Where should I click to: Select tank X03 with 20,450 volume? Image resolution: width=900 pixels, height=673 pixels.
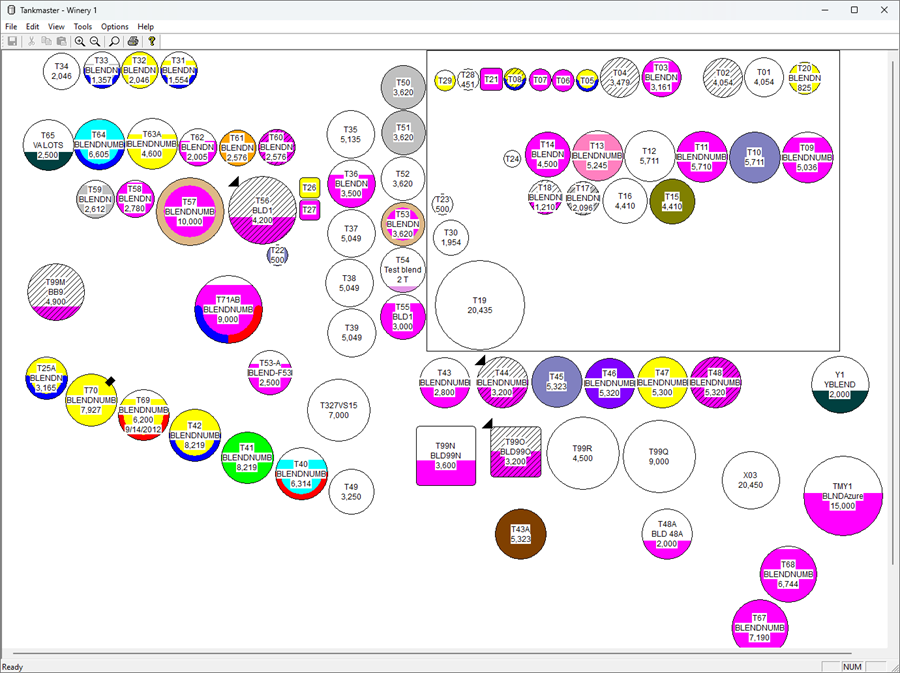pyautogui.click(x=750, y=480)
